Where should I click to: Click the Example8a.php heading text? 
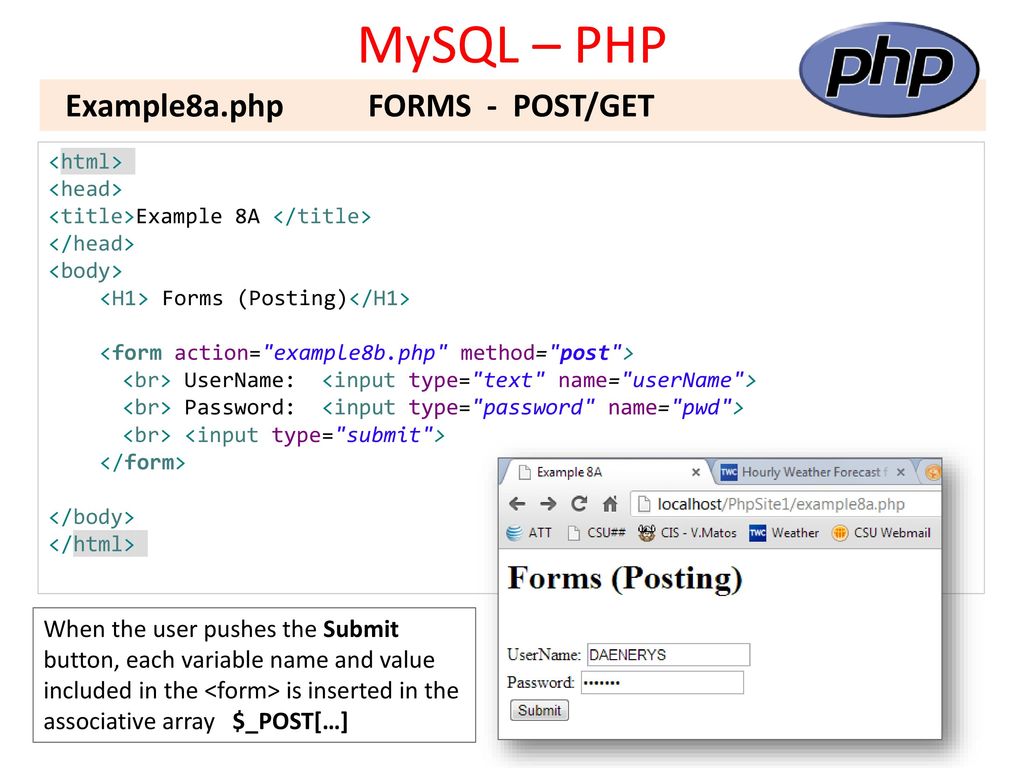coord(174,106)
